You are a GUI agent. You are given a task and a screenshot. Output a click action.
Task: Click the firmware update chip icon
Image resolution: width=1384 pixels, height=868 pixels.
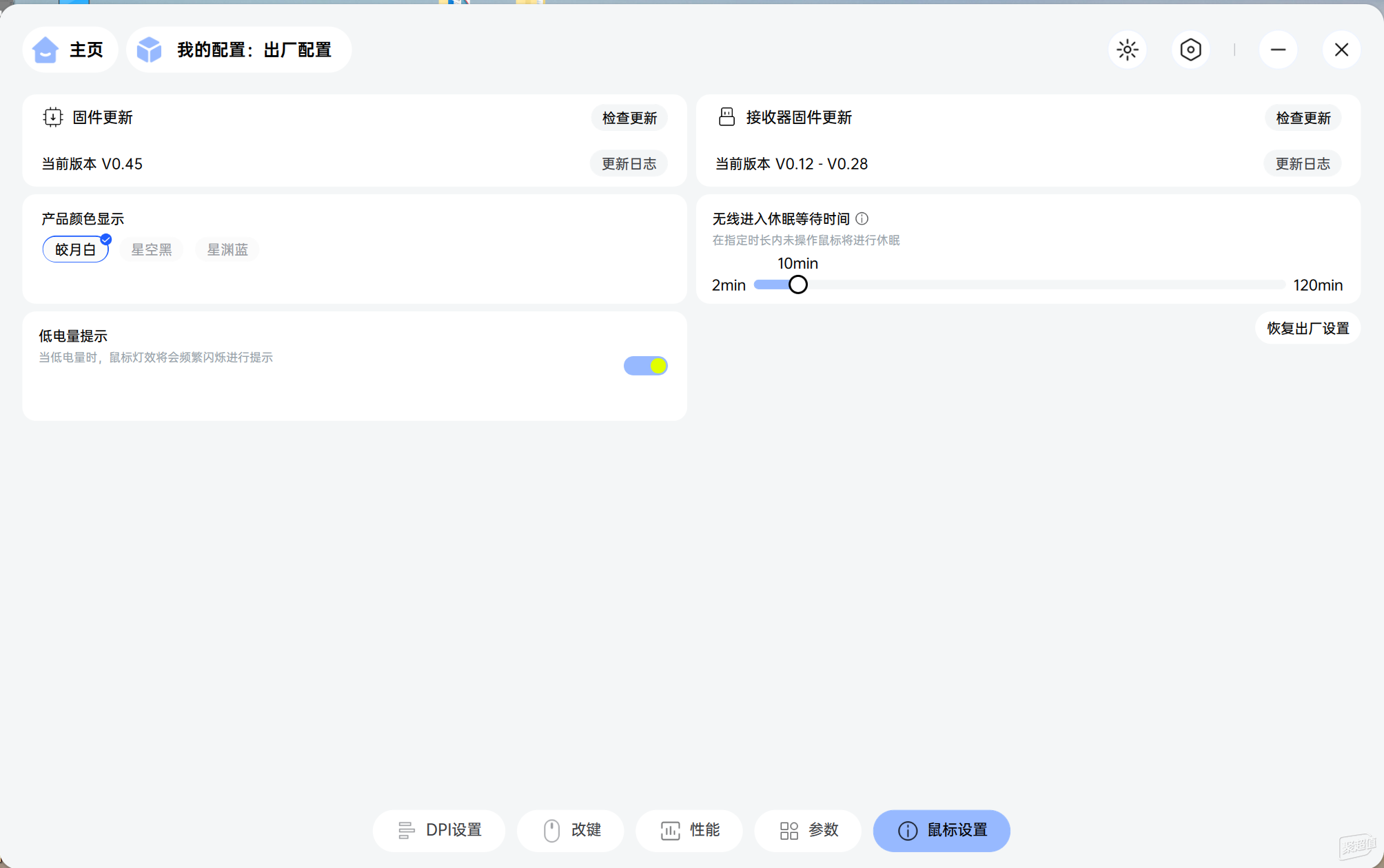(52, 117)
